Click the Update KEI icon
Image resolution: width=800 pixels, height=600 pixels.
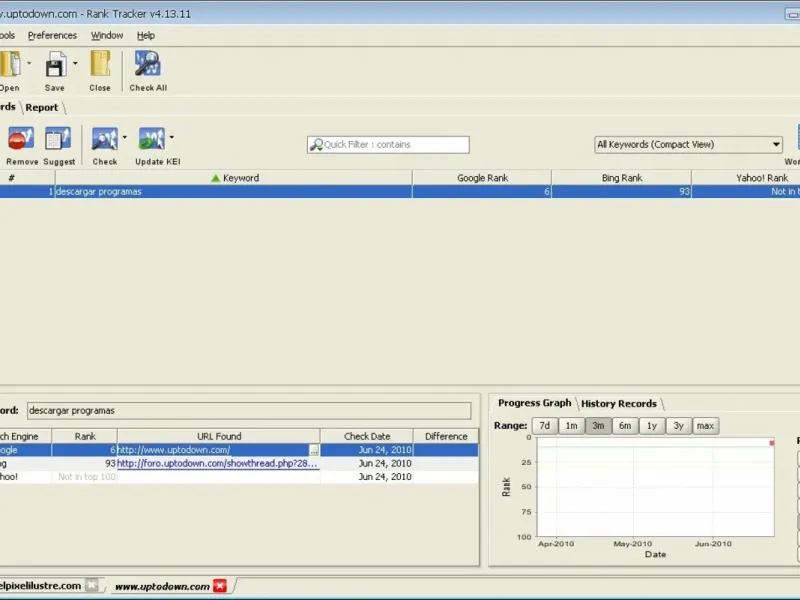pos(152,139)
